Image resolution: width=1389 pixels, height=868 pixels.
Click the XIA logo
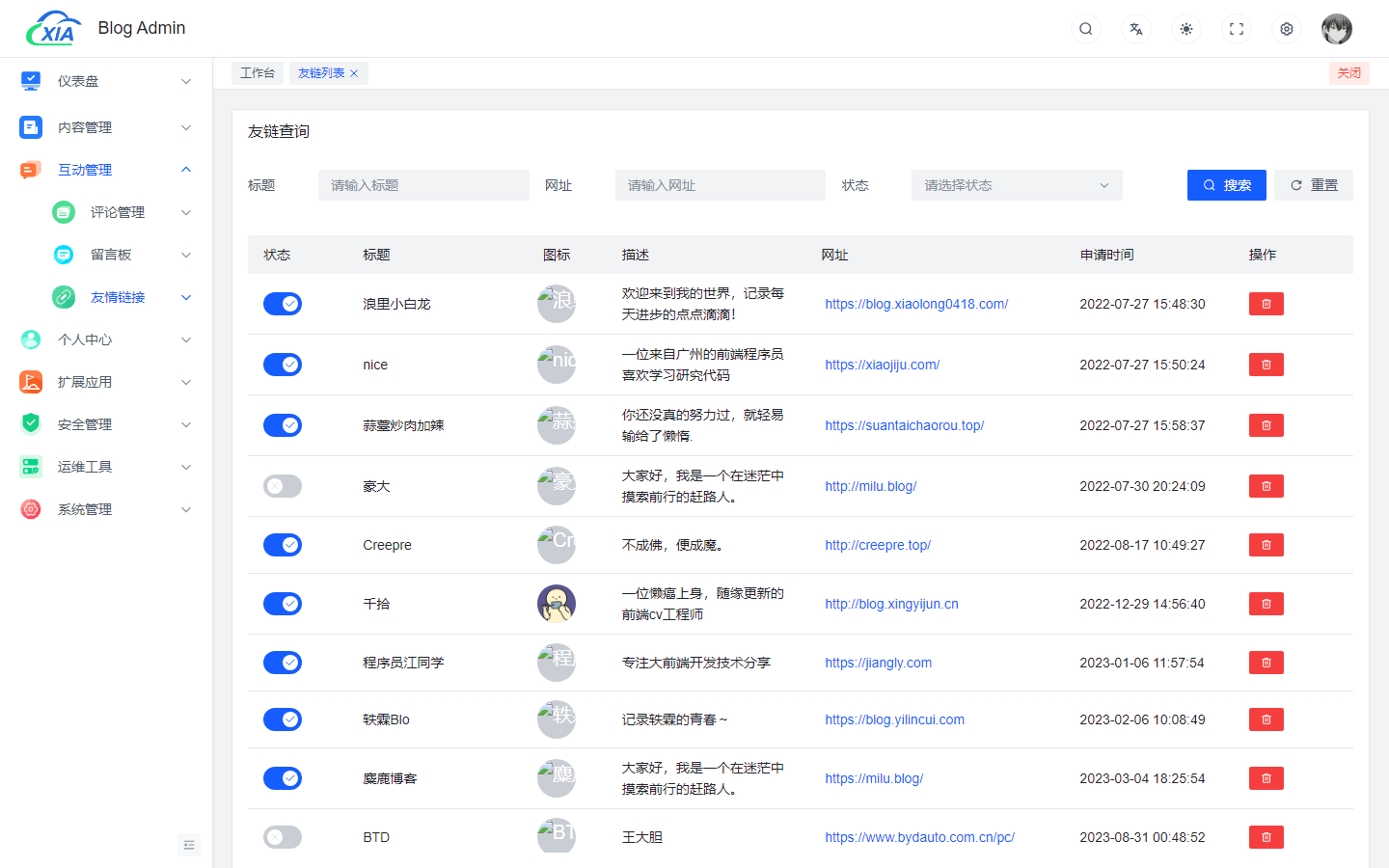[54, 29]
